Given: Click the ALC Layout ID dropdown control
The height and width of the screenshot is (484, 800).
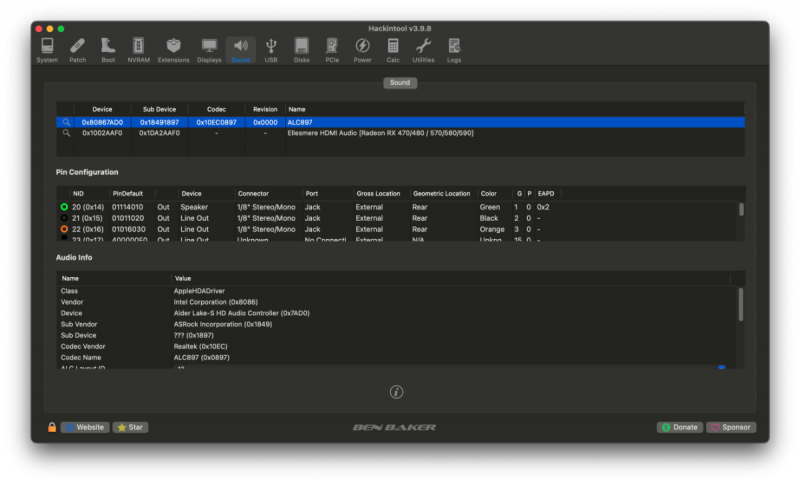Looking at the screenshot, I should point(721,368).
